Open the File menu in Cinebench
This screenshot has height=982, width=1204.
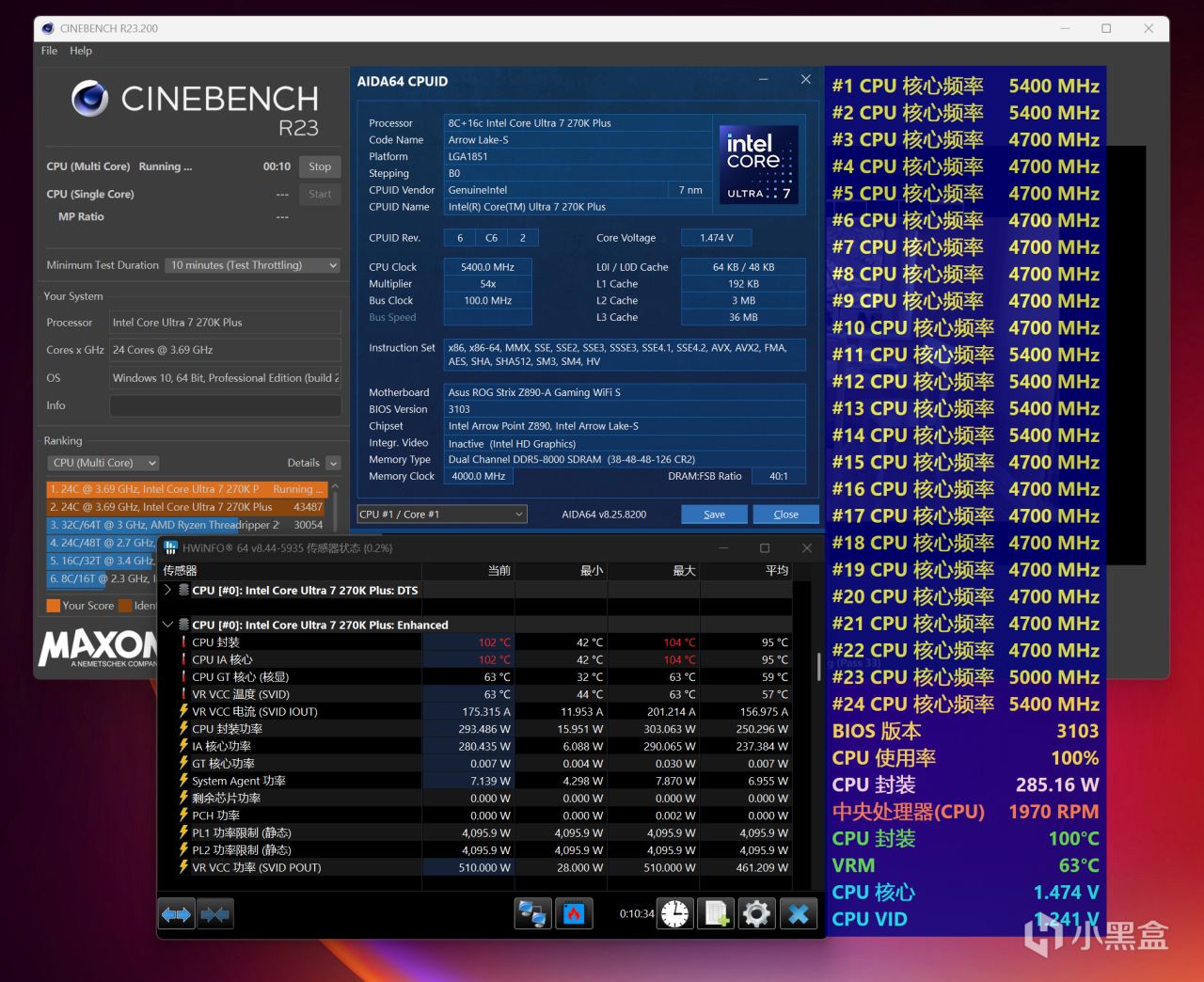50,51
